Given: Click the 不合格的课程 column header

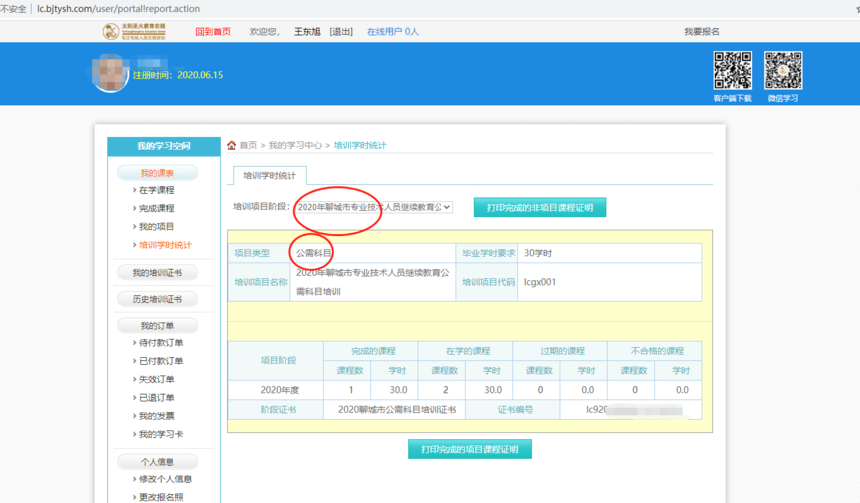Looking at the screenshot, I should point(657,351).
